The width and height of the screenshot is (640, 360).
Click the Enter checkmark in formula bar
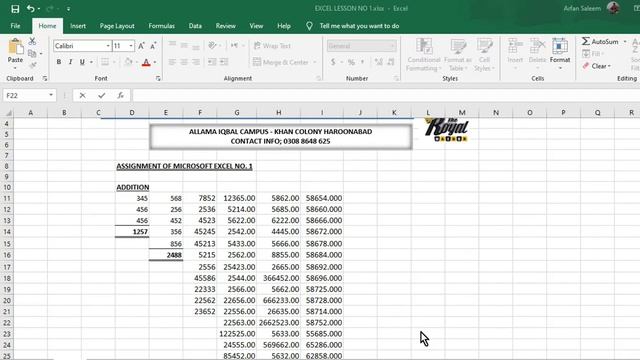[x=102, y=96]
